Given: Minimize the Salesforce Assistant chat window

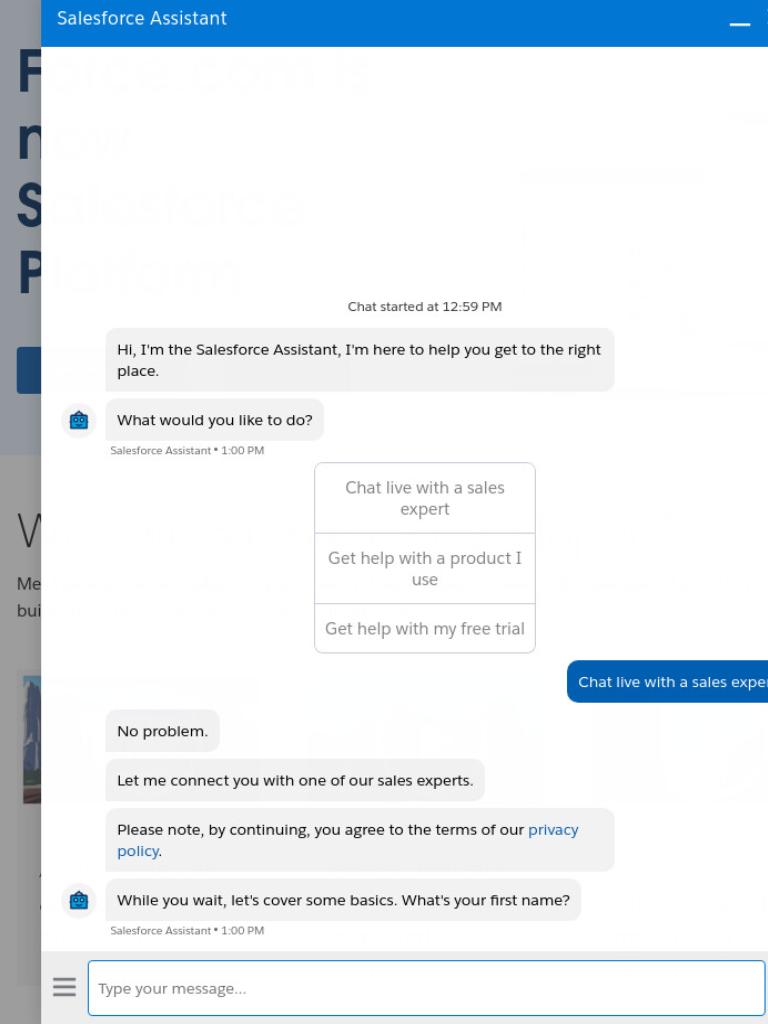Looking at the screenshot, I should tap(739, 24).
